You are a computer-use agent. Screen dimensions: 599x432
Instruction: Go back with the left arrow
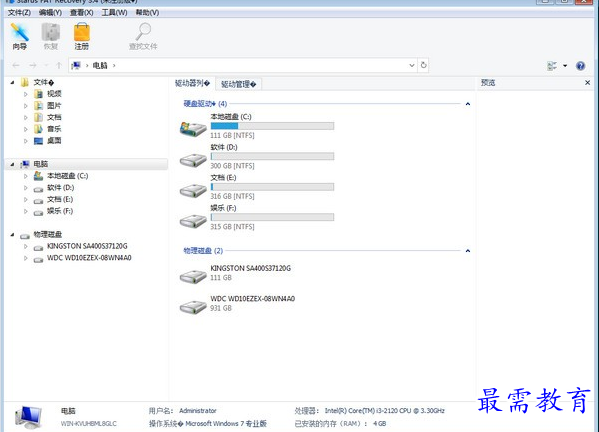[16, 65]
